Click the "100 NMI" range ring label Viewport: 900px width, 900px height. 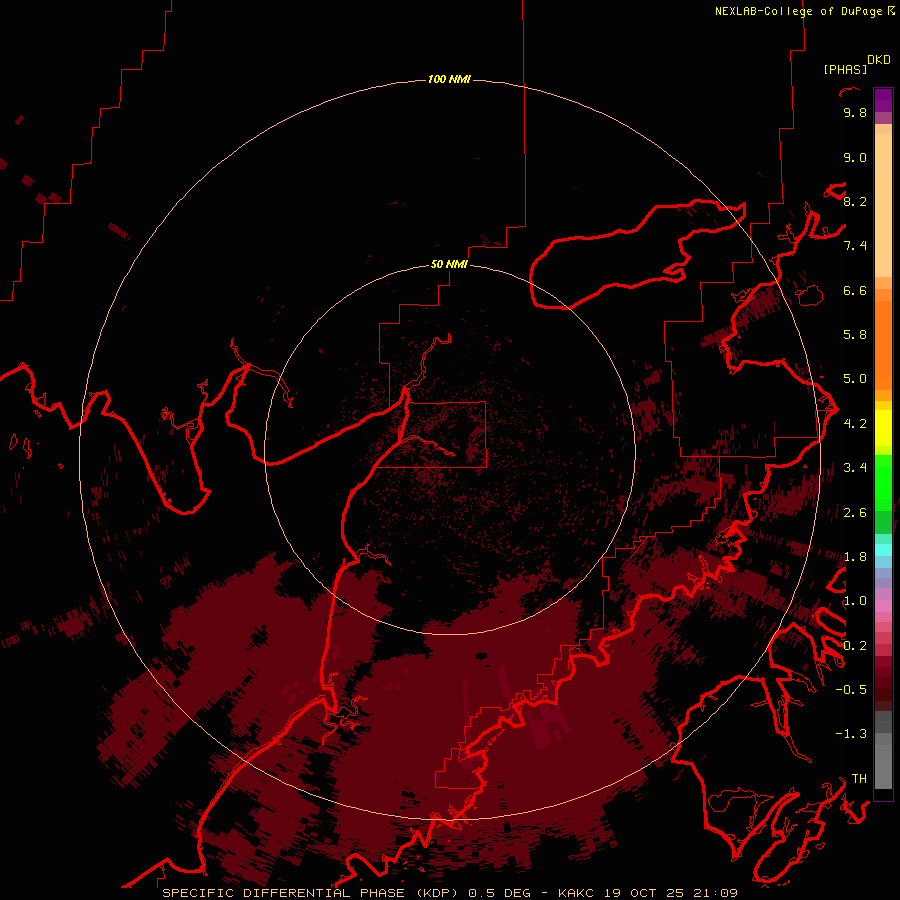click(x=449, y=79)
